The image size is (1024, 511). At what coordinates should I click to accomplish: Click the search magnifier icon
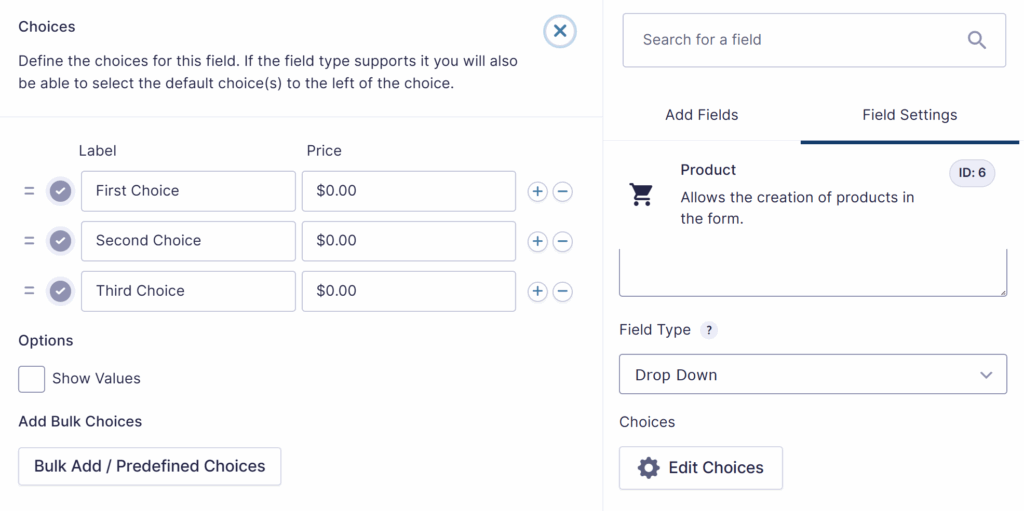977,40
